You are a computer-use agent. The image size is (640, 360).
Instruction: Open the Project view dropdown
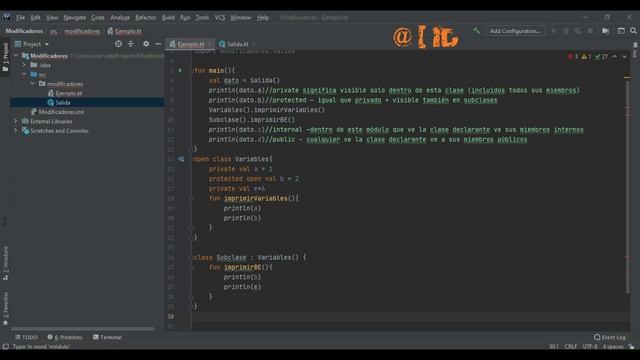(x=47, y=44)
